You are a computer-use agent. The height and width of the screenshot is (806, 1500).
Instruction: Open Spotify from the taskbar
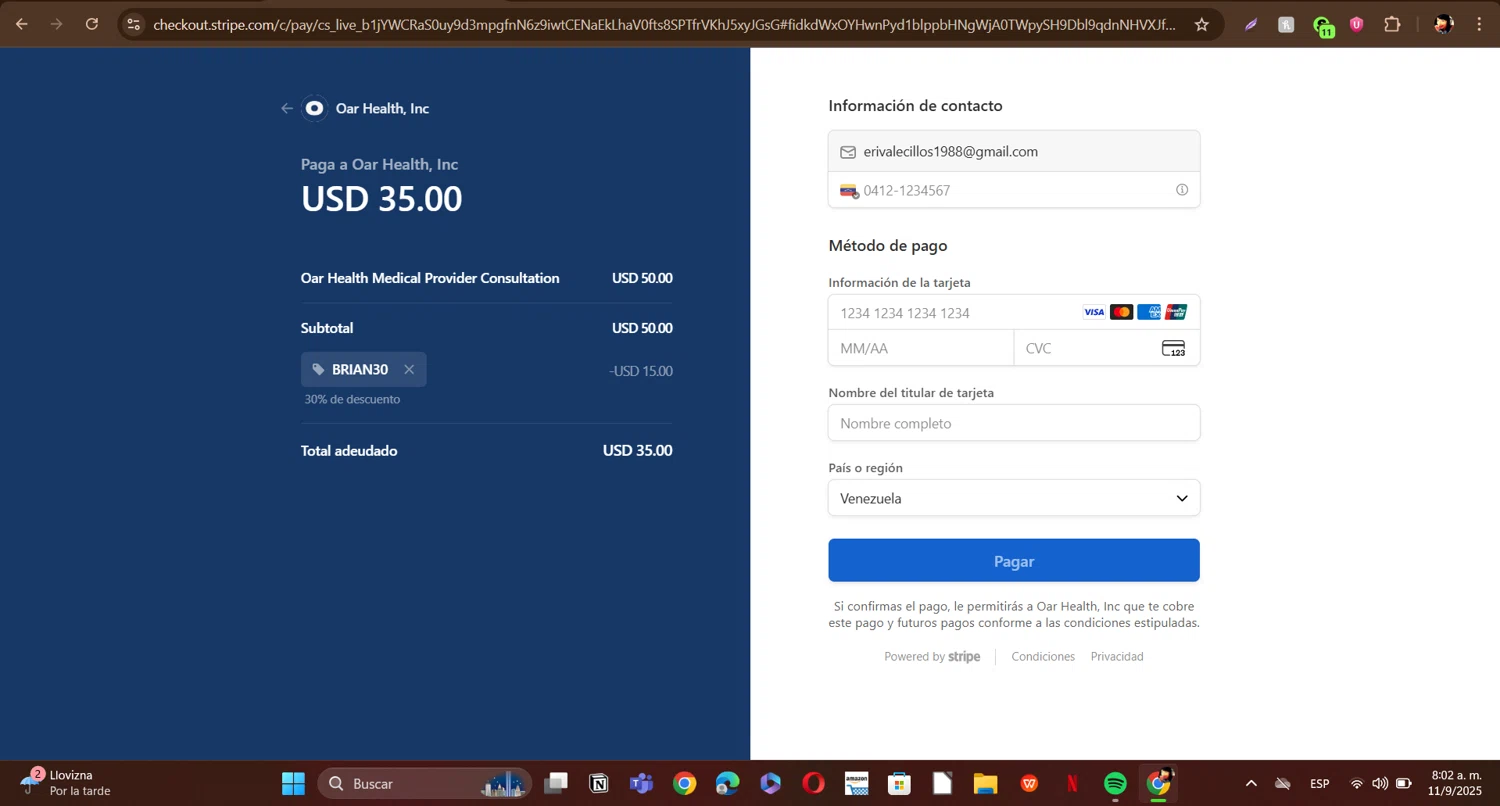[x=1115, y=783]
